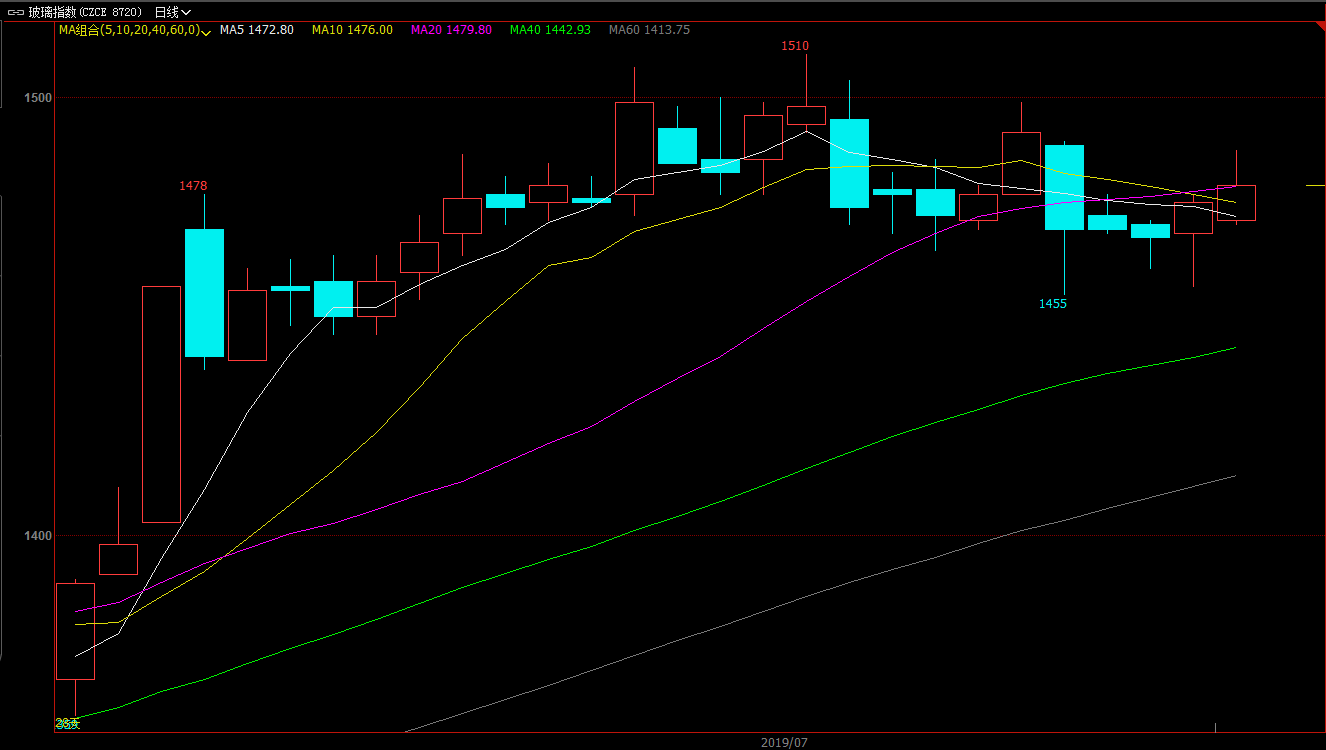Image resolution: width=1326 pixels, height=750 pixels.
Task: Select the MA60 1413.75 legend value
Action: click(x=649, y=30)
